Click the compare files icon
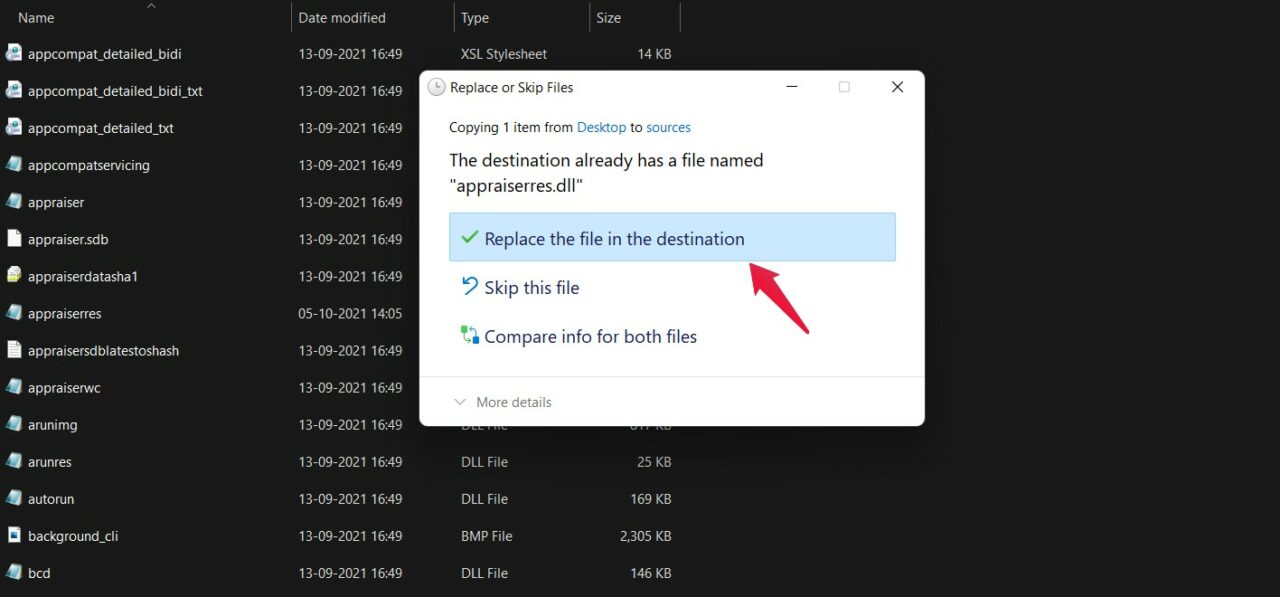Screen dimensions: 1280x597 [469, 335]
